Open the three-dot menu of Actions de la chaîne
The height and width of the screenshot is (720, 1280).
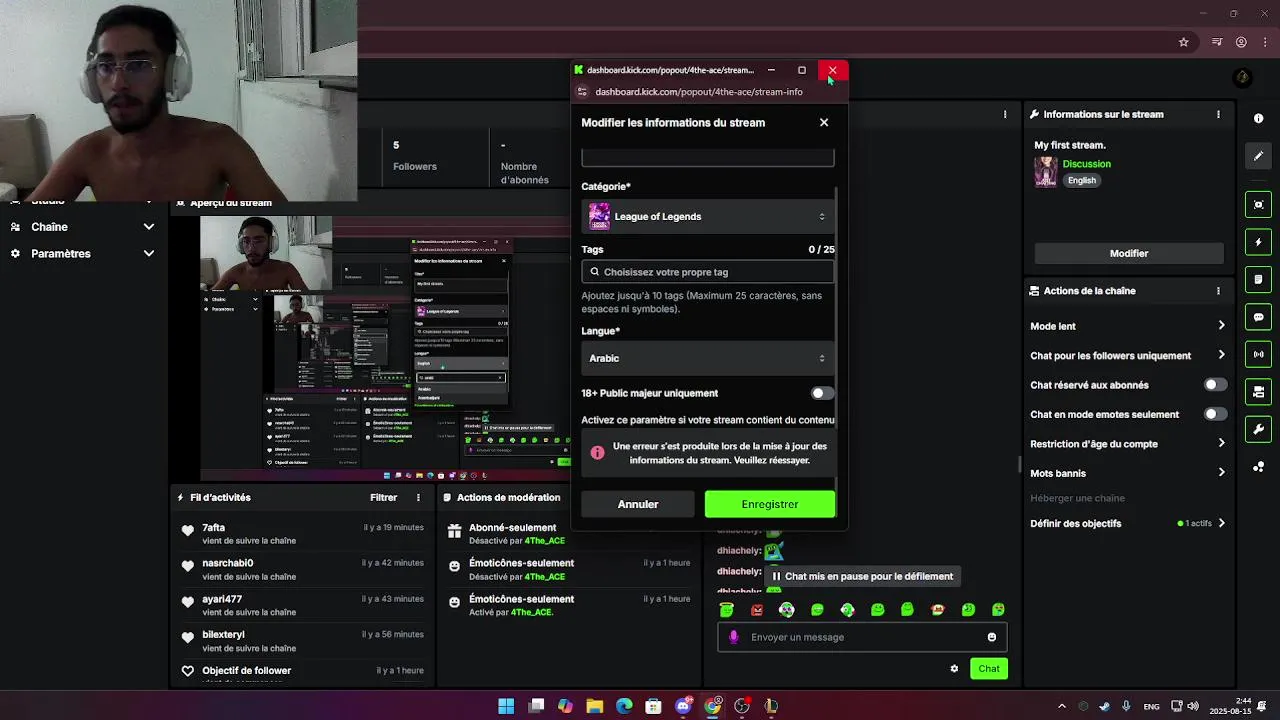tap(1218, 291)
